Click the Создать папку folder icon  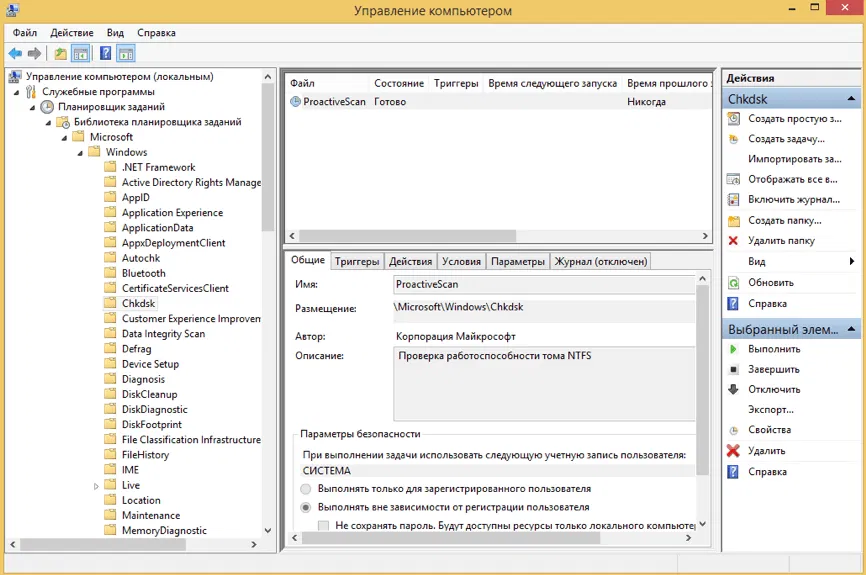[733, 220]
